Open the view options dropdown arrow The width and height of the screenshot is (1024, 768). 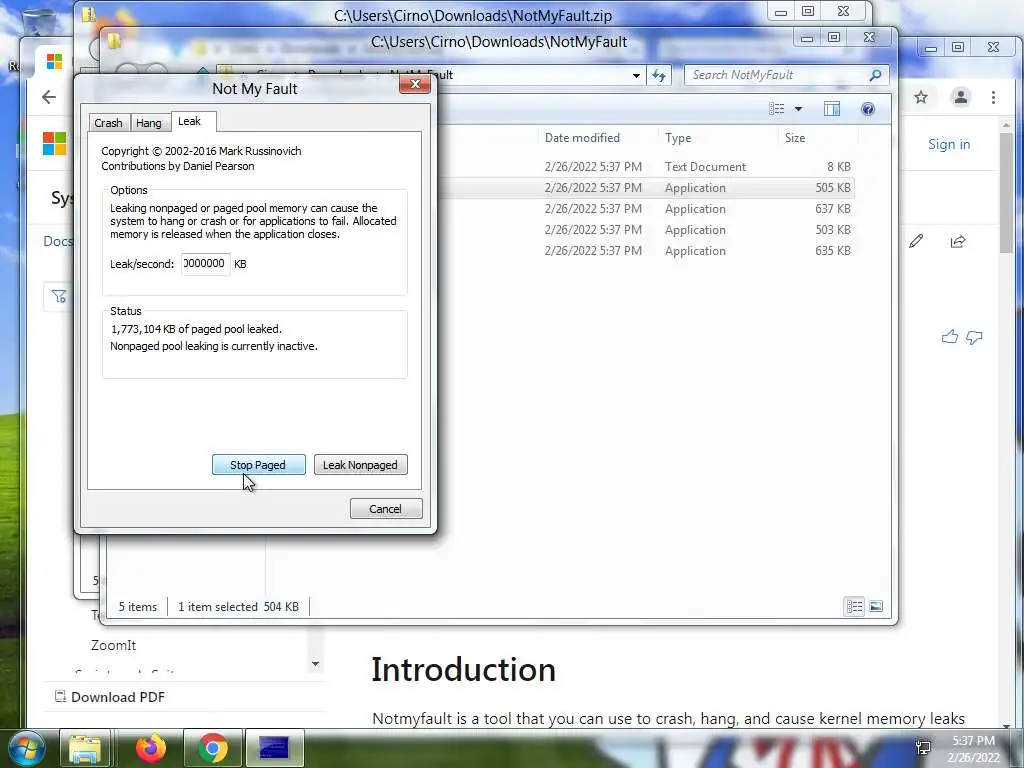coord(798,109)
